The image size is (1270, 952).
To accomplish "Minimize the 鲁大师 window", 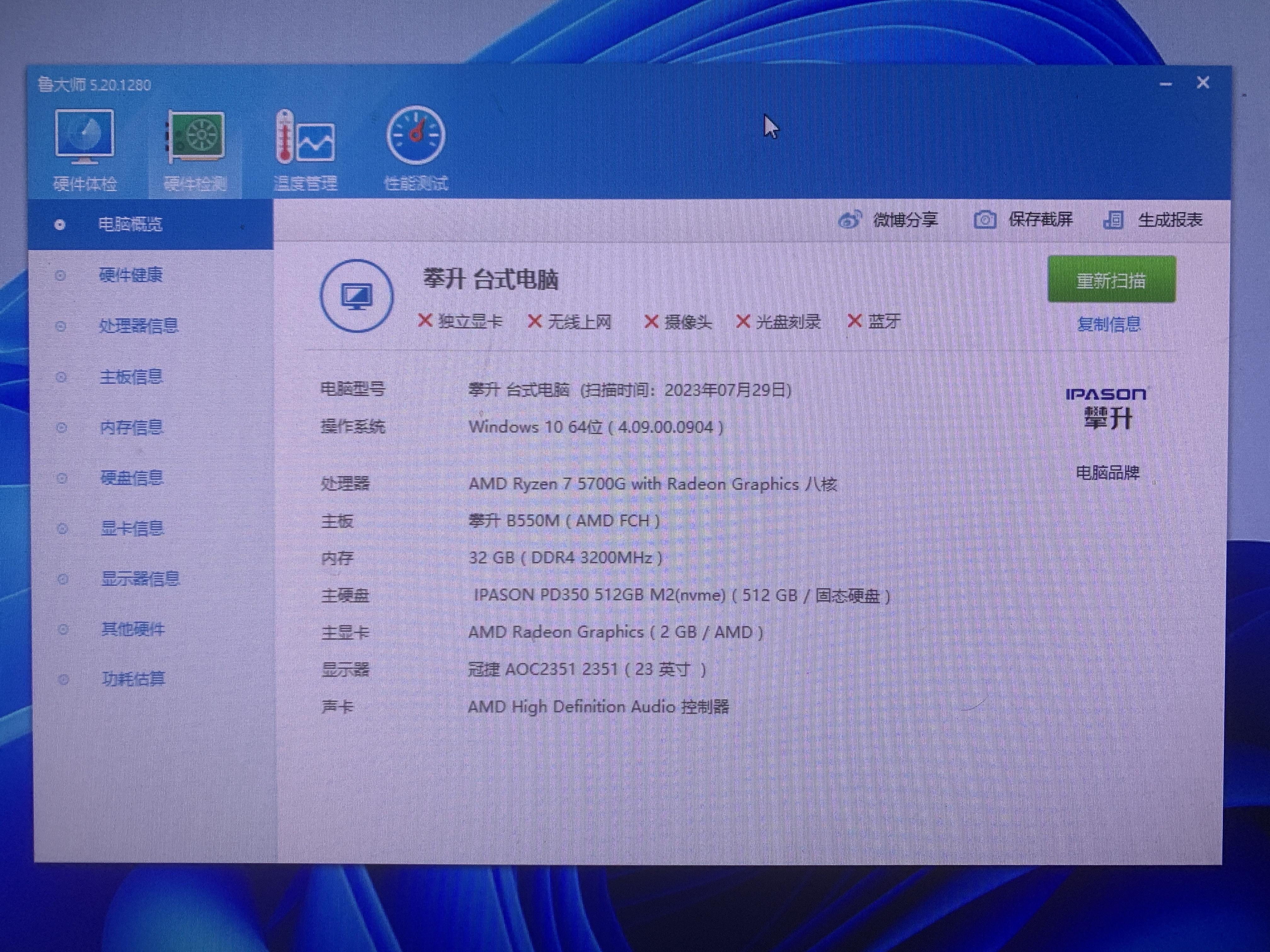I will coord(1165,84).
